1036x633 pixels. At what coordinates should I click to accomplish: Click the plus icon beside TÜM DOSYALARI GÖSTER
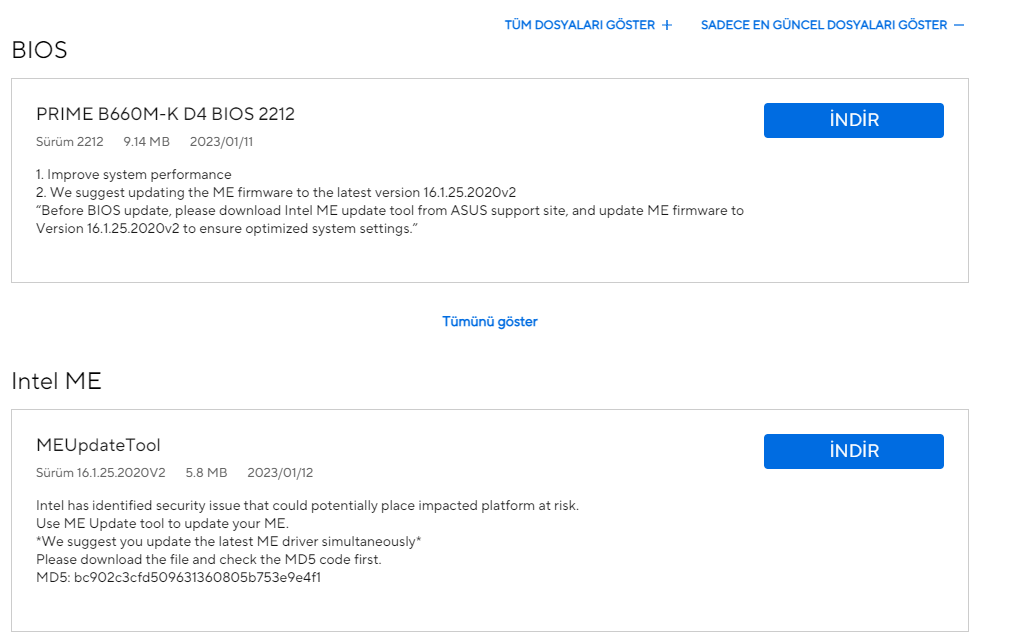pos(667,25)
